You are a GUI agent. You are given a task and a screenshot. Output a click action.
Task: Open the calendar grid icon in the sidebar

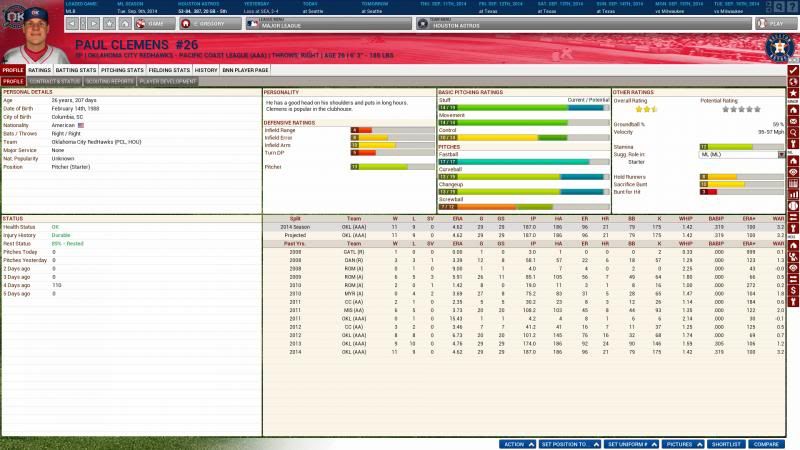[x=793, y=183]
